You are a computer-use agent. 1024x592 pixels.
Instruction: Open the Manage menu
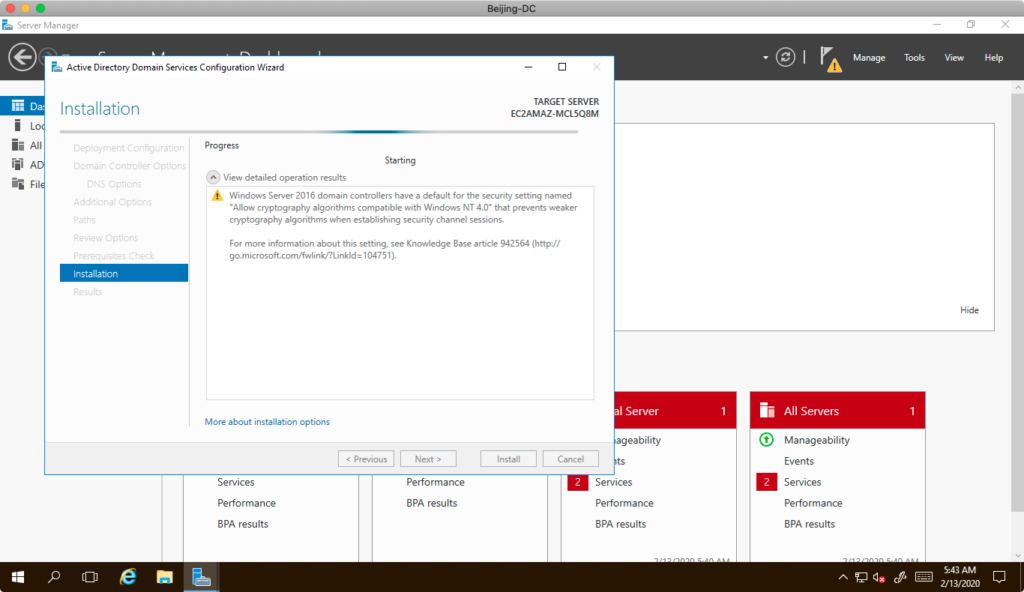(x=868, y=58)
